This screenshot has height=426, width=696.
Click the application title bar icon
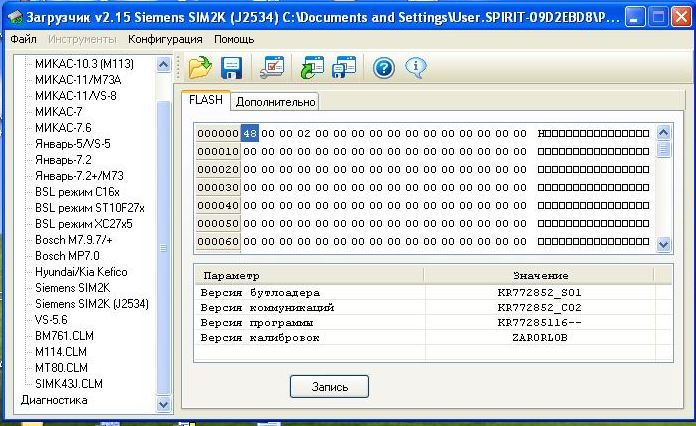[x=15, y=17]
